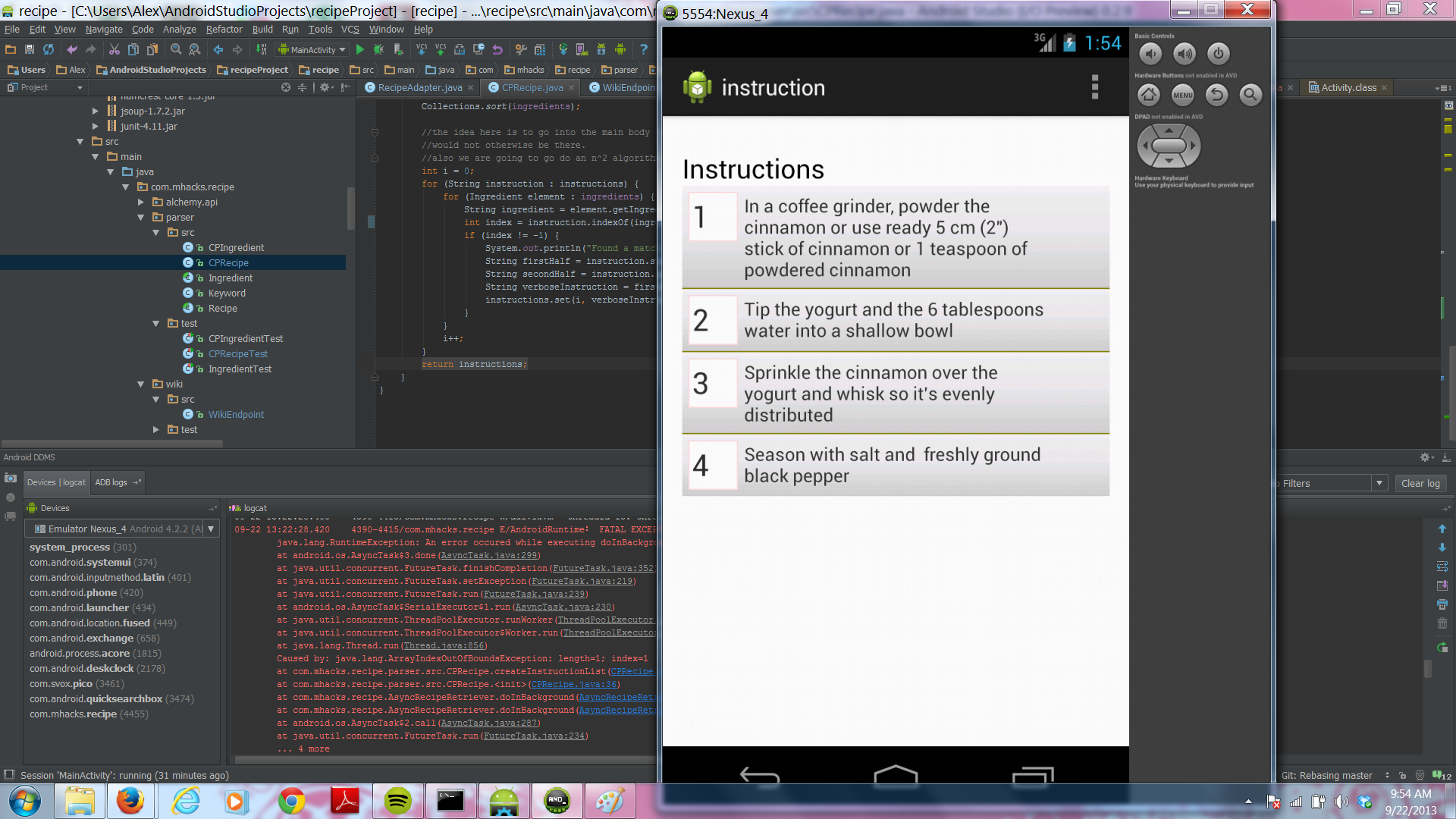Click the AsyncTask.java:299 stack trace link
1456x819 pixels.
point(489,556)
